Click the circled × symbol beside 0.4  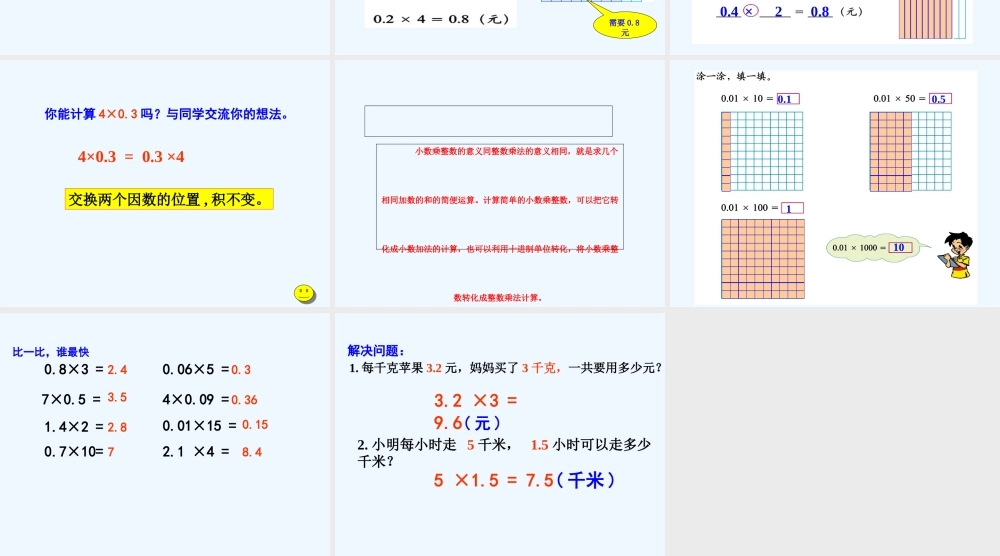(750, 11)
